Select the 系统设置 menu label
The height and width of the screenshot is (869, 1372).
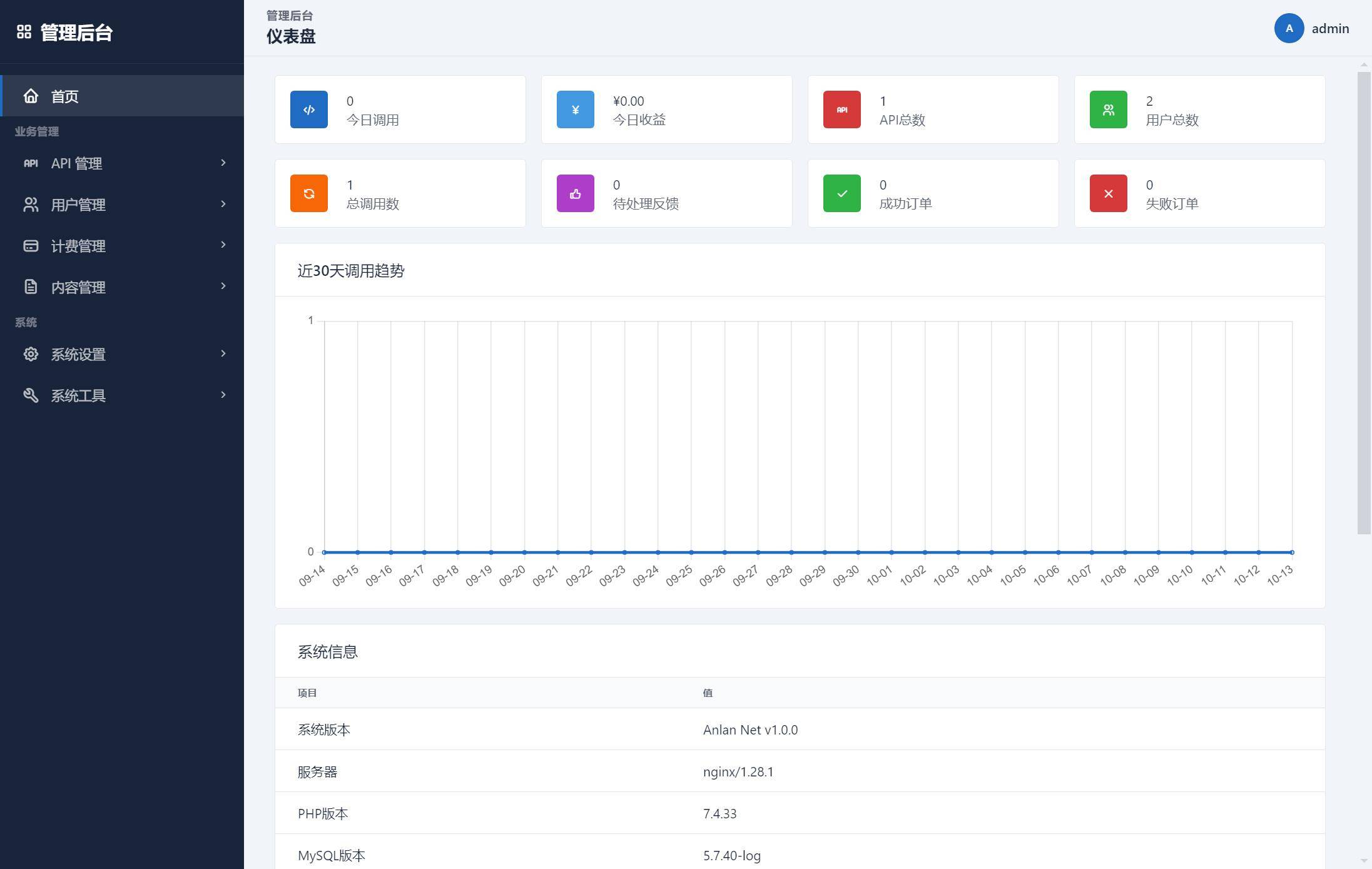click(x=78, y=354)
